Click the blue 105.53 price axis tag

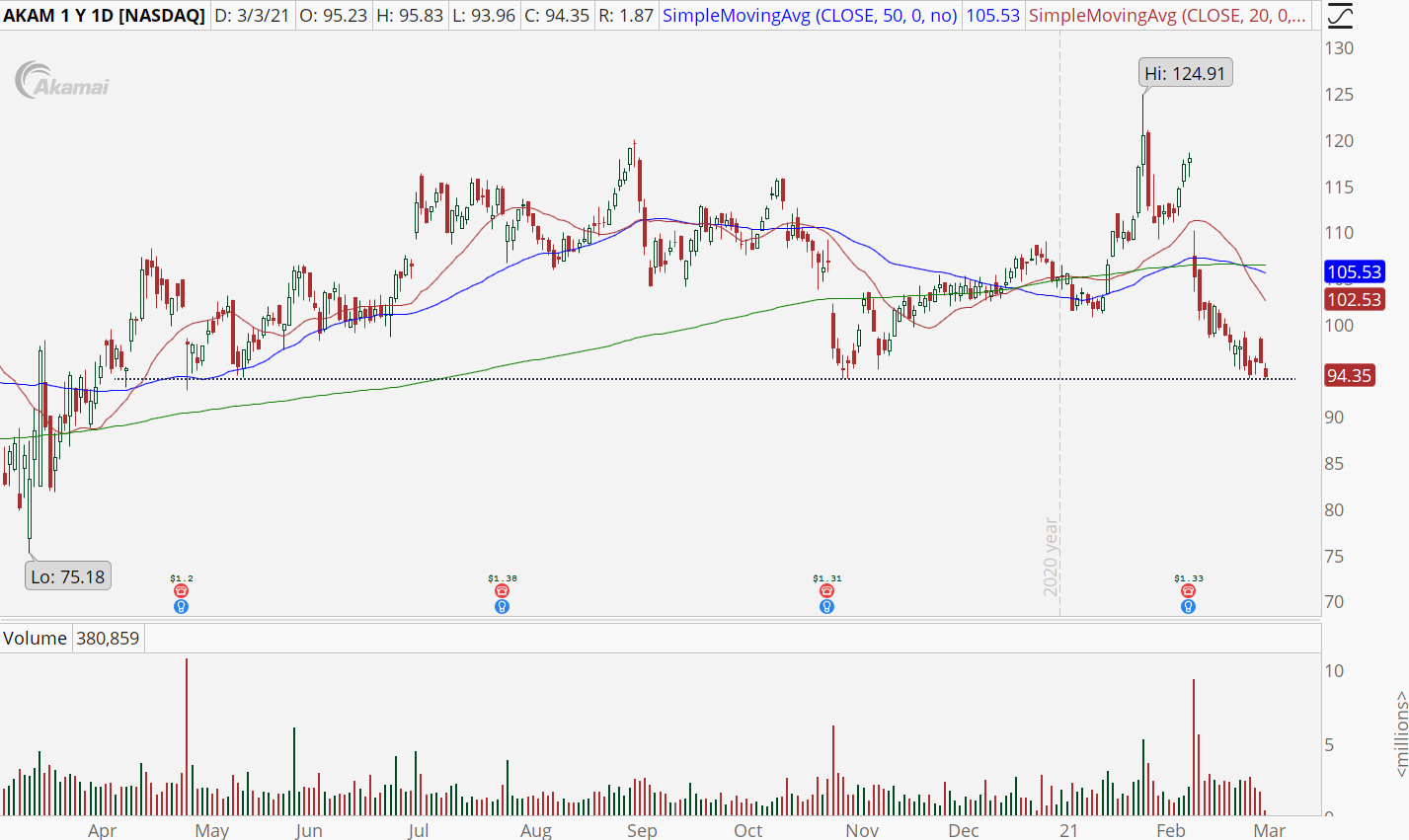pos(1354,272)
